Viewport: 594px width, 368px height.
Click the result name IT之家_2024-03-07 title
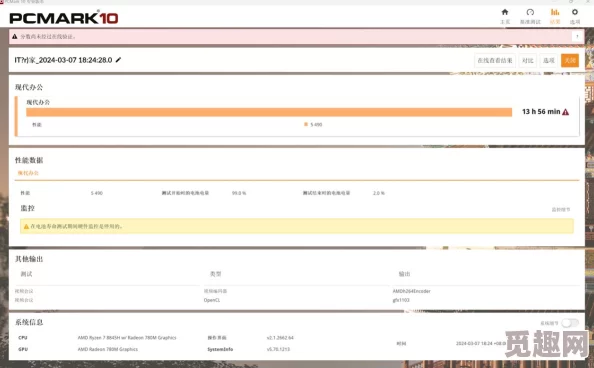63,60
